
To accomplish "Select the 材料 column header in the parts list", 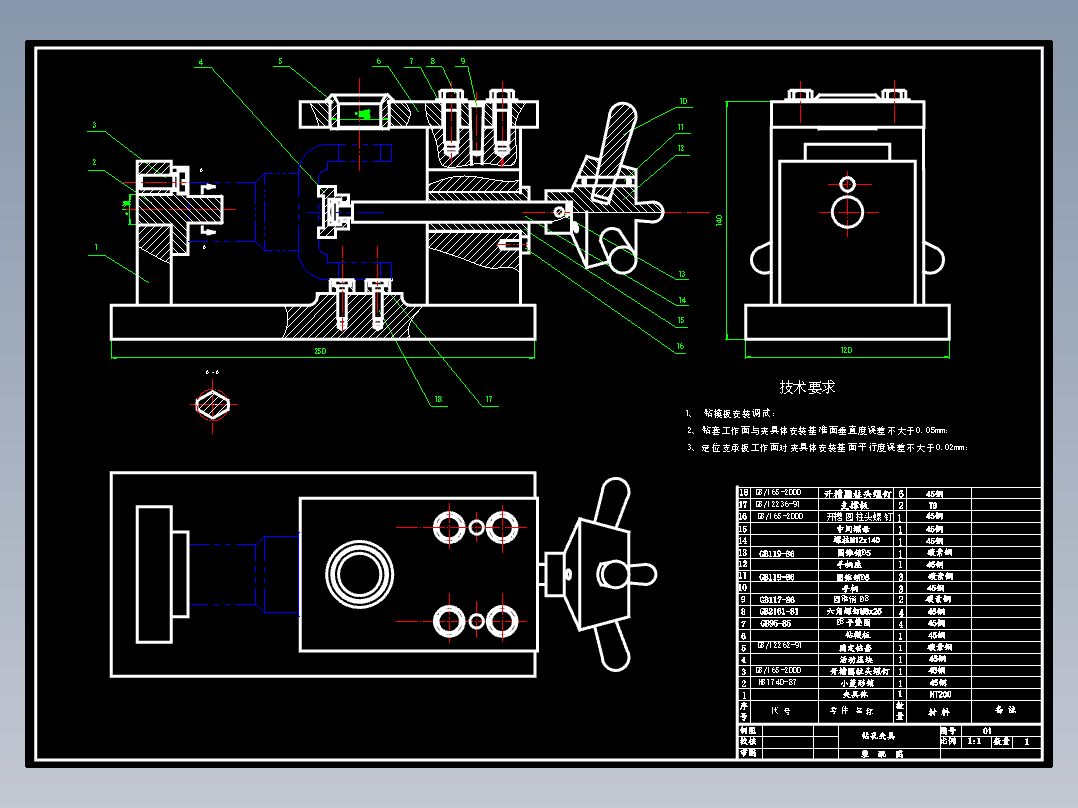I will click(938, 712).
